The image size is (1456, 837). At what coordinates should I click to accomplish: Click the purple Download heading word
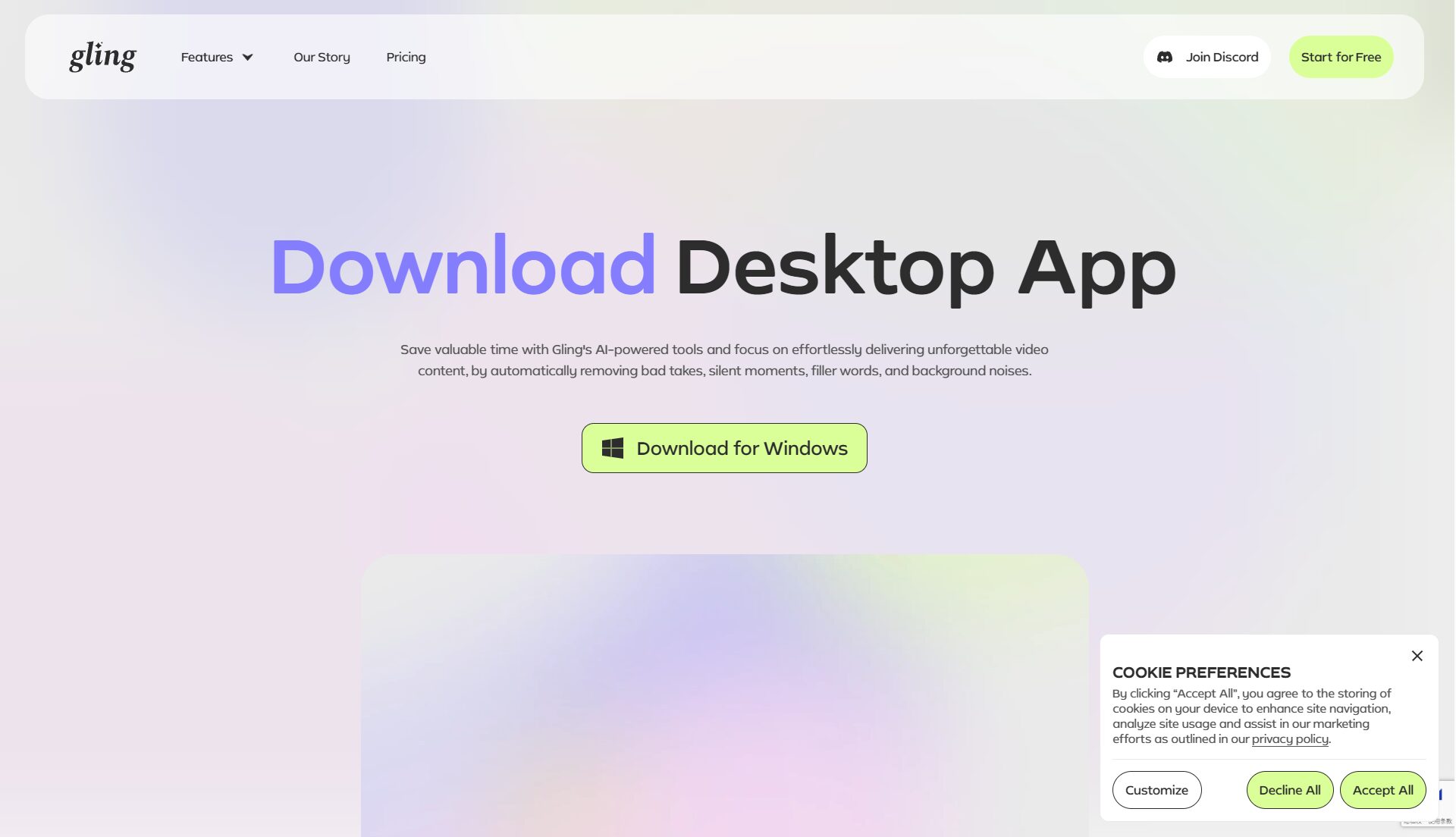point(463,267)
